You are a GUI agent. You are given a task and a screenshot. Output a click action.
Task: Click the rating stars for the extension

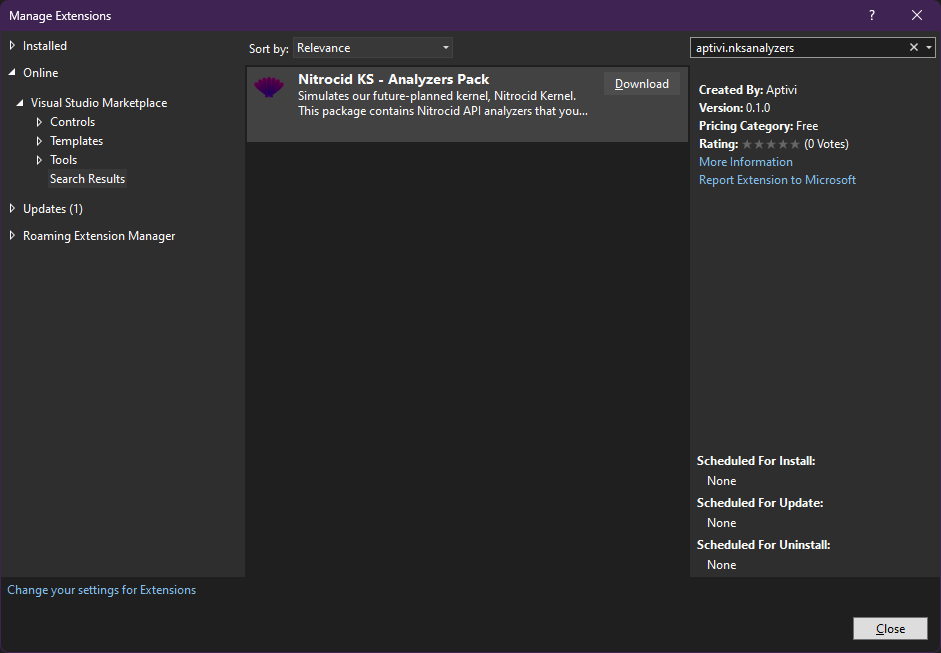pos(771,144)
